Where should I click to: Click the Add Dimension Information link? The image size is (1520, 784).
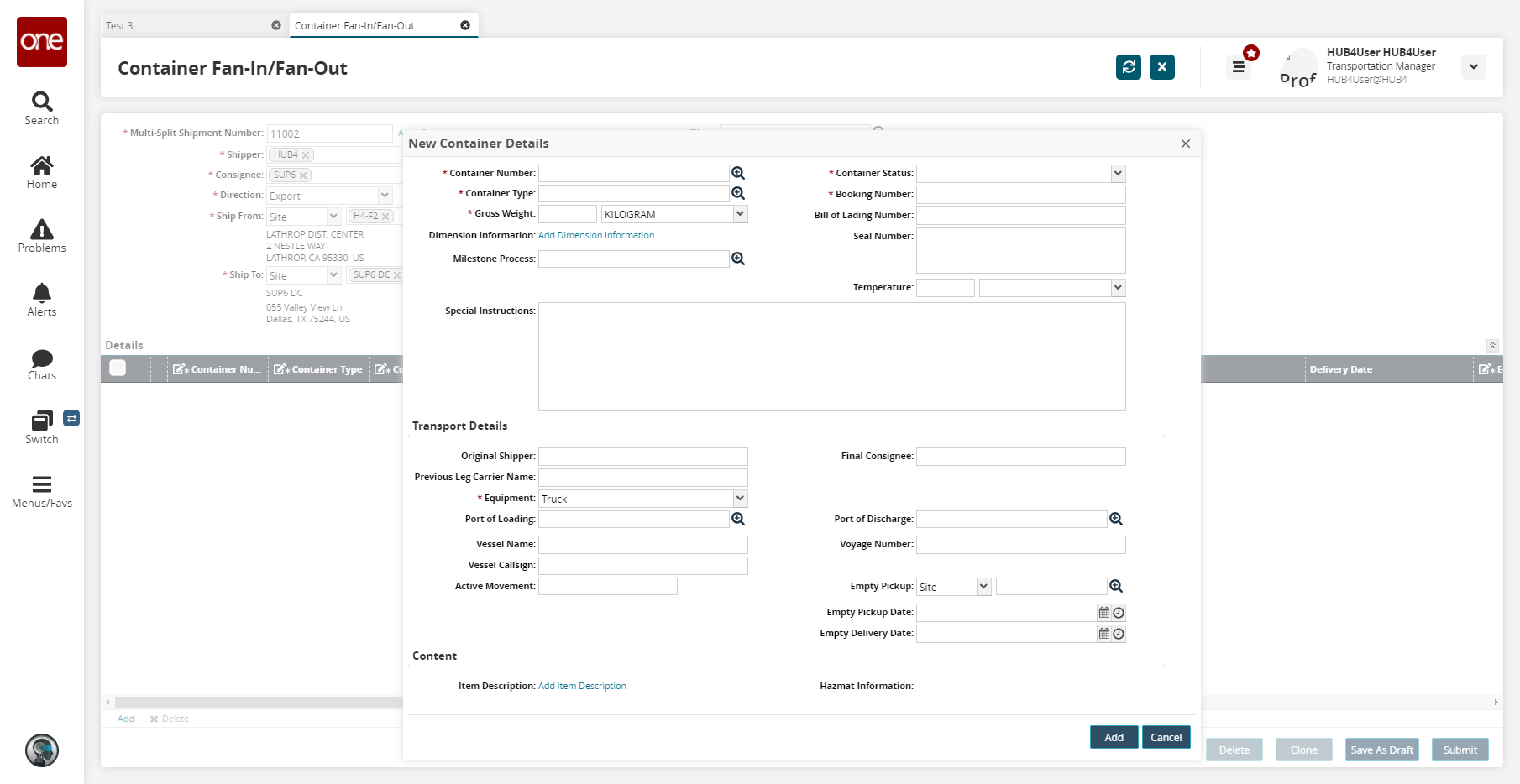(596, 235)
